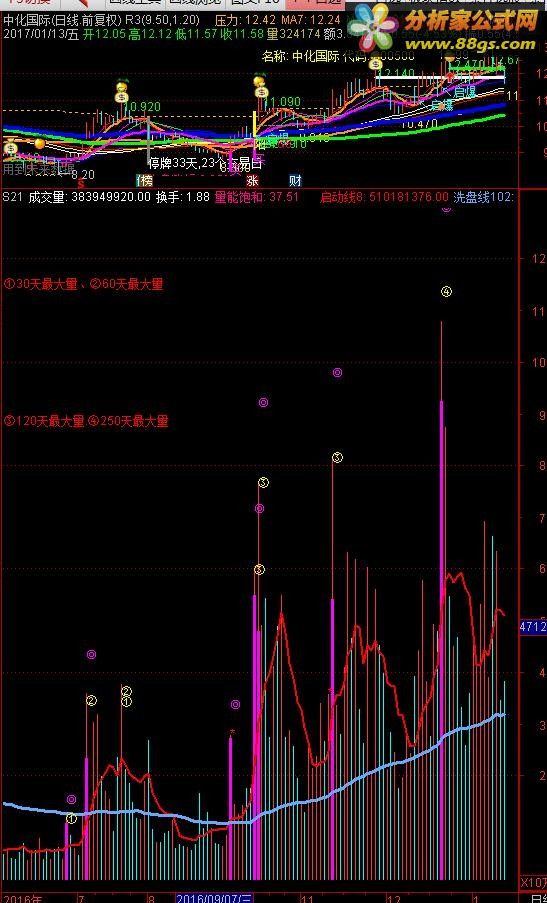This screenshot has width=547, height=903.
Task: Click the 榜 info marker under the price chart
Action: pyautogui.click(x=145, y=180)
